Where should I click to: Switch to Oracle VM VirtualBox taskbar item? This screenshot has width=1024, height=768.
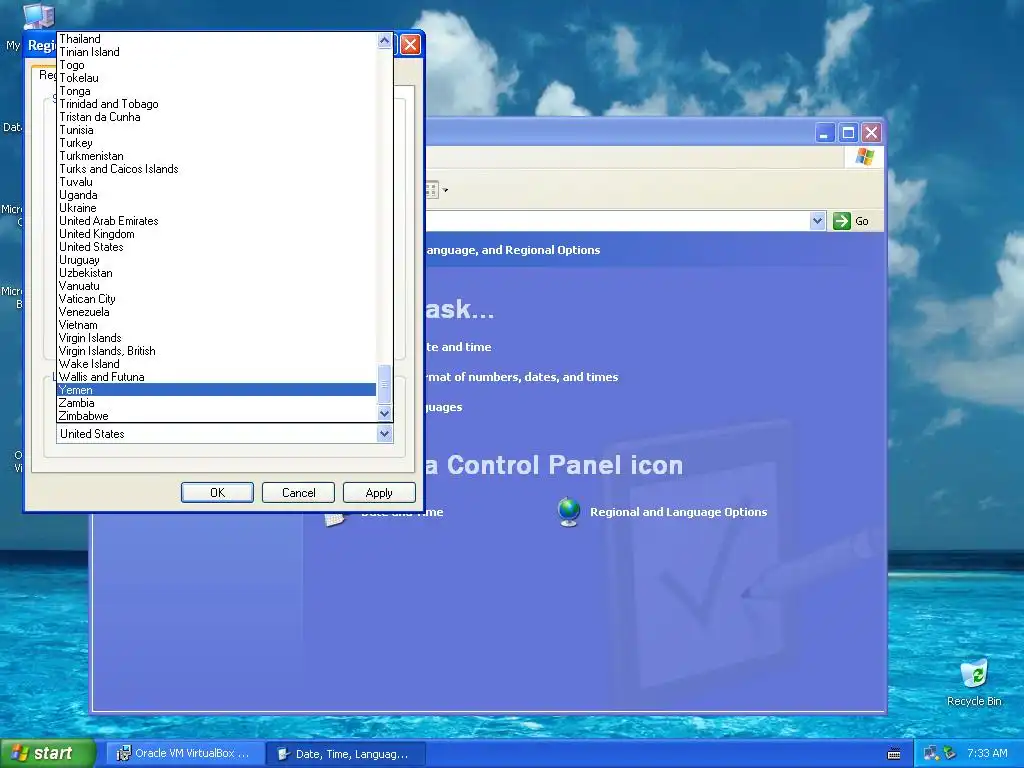pos(185,754)
